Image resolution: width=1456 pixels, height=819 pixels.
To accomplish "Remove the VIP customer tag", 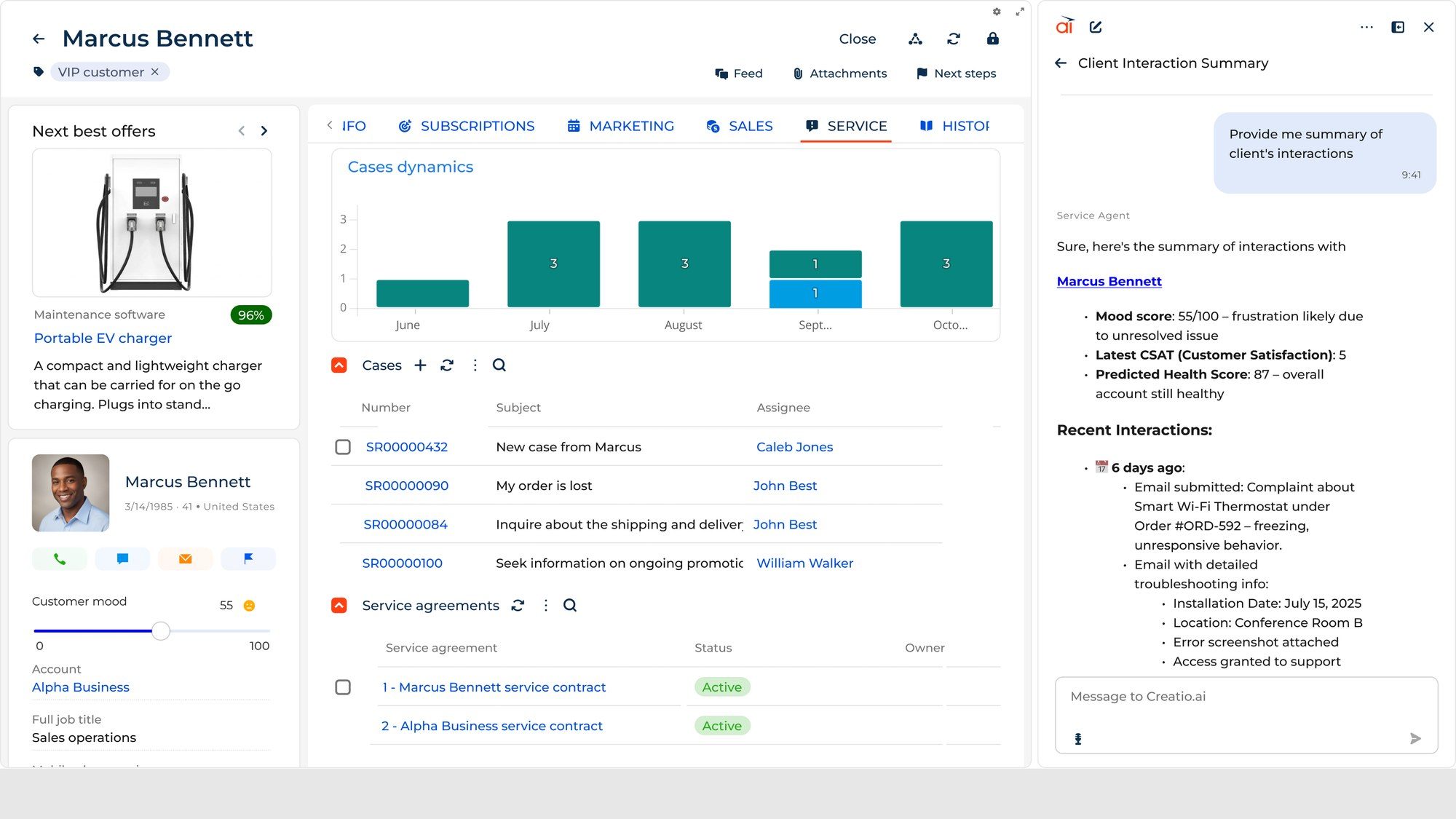I will [x=154, y=72].
